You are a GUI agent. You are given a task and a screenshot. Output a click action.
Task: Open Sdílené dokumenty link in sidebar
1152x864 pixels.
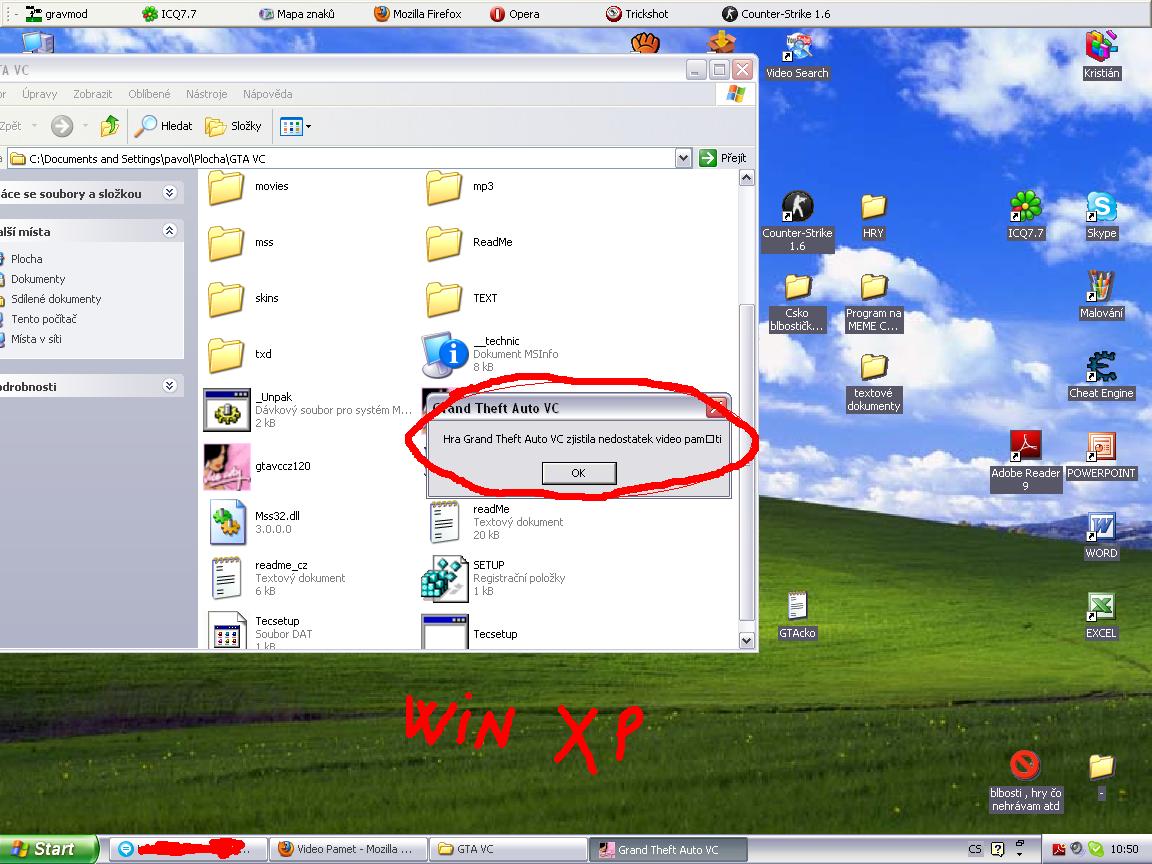point(56,299)
